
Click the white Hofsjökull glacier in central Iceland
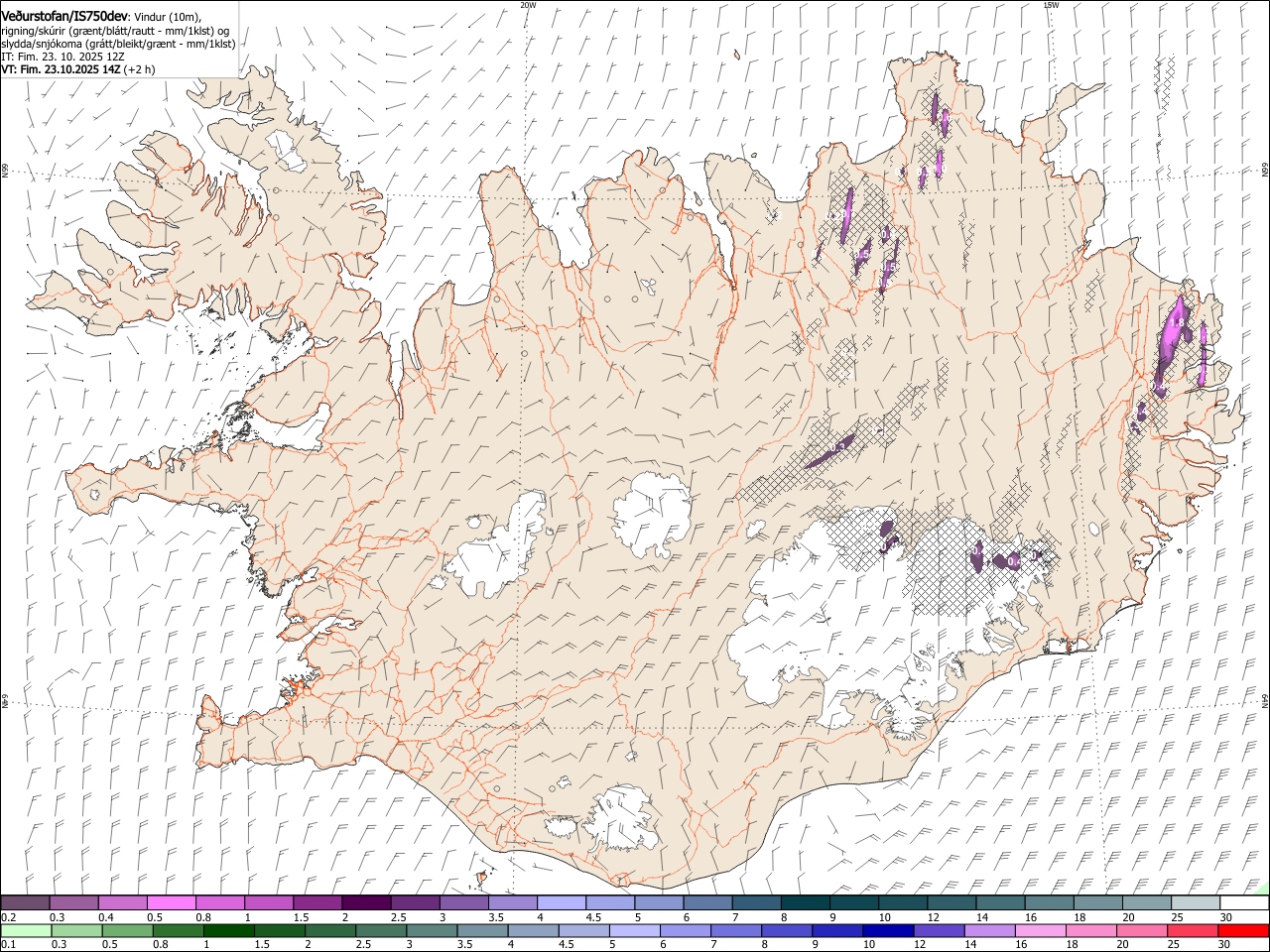point(652,515)
